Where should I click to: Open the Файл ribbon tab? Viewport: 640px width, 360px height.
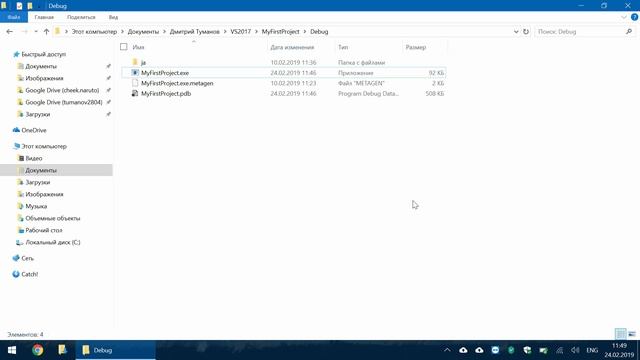tap(14, 17)
